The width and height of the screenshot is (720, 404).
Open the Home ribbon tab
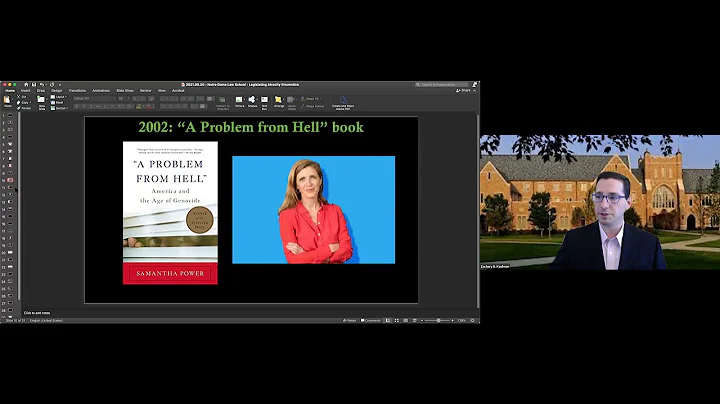[10, 90]
